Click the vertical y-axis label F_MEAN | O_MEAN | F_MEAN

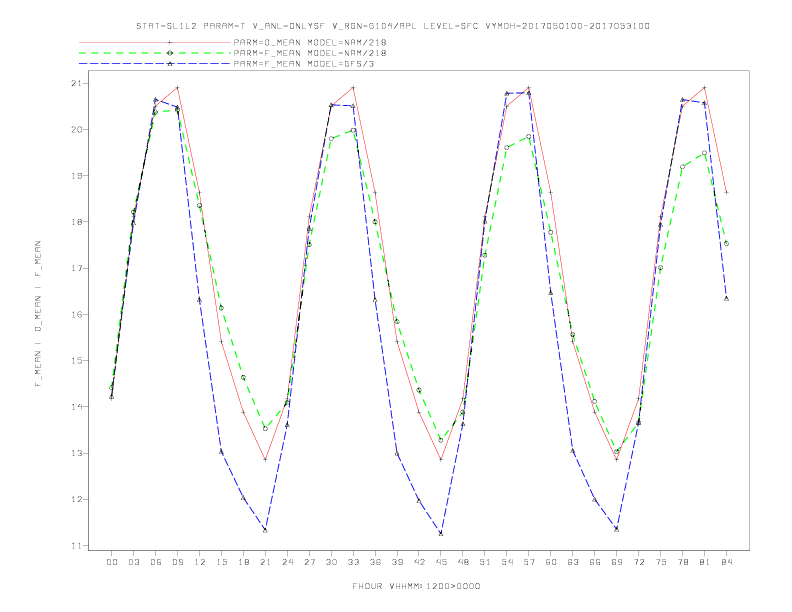(x=38, y=314)
